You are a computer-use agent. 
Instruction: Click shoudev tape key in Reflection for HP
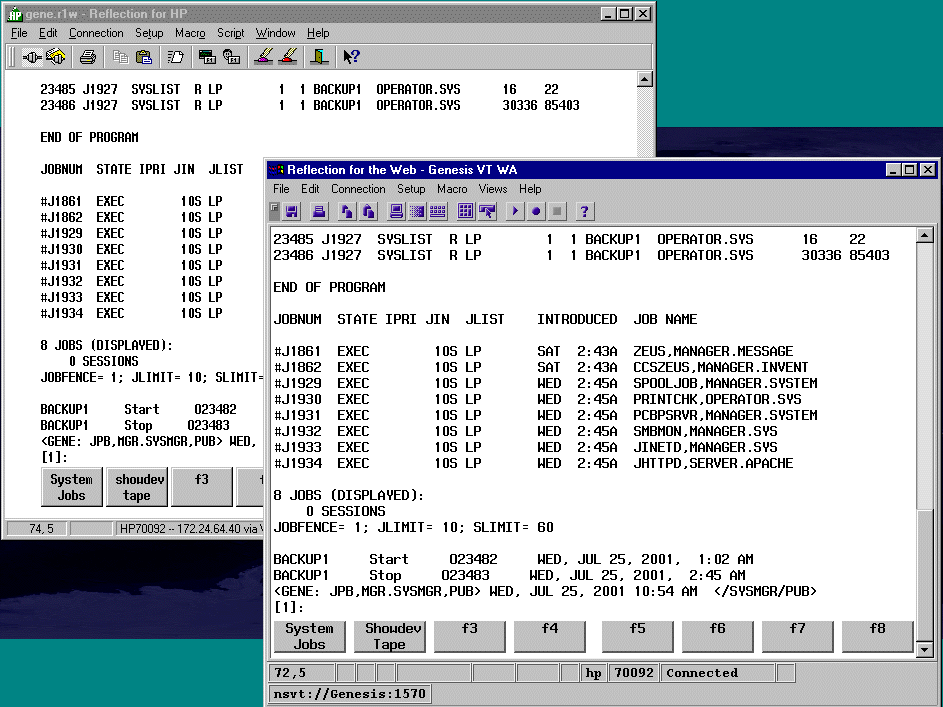point(137,487)
